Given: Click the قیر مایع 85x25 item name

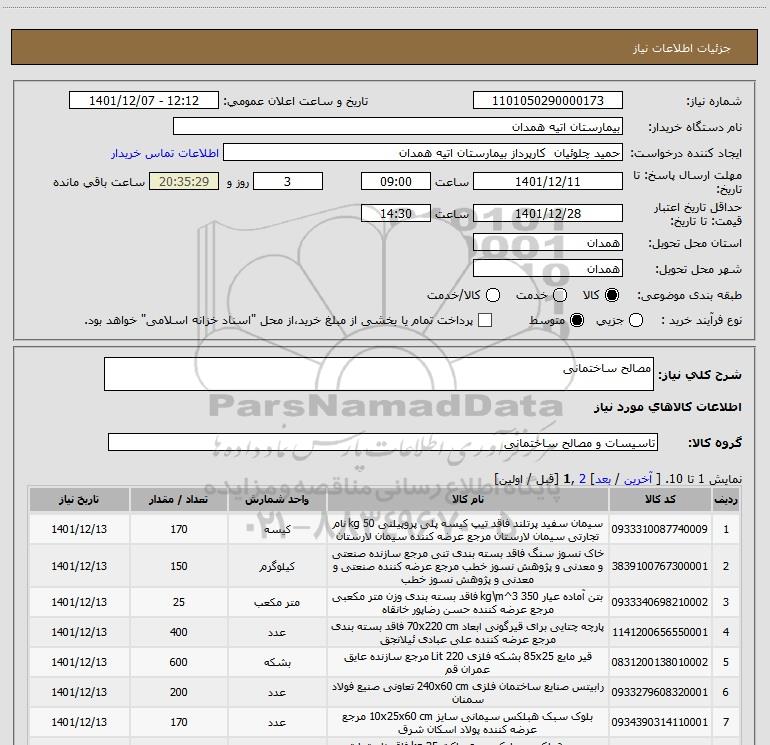Looking at the screenshot, I should 468,662.
